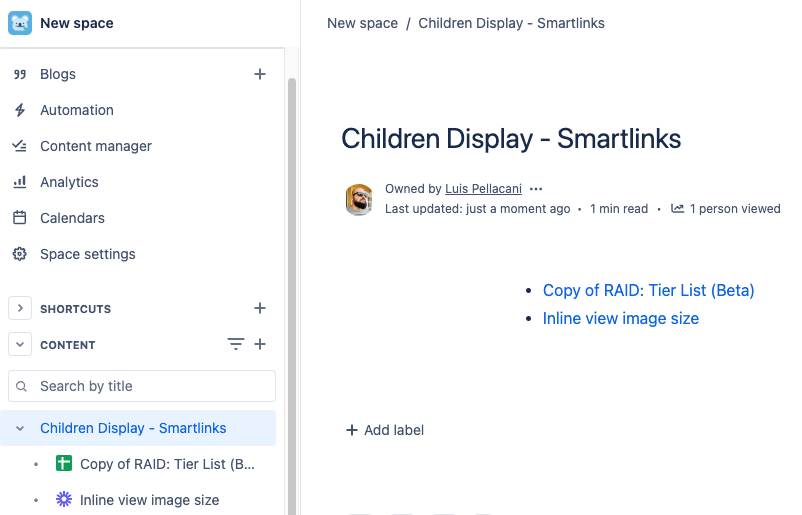Open Copy of RAID: Tier List tree item

click(167, 464)
